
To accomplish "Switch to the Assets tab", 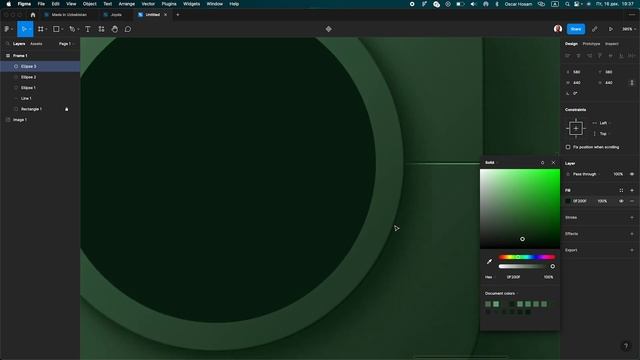I will [x=36, y=44].
